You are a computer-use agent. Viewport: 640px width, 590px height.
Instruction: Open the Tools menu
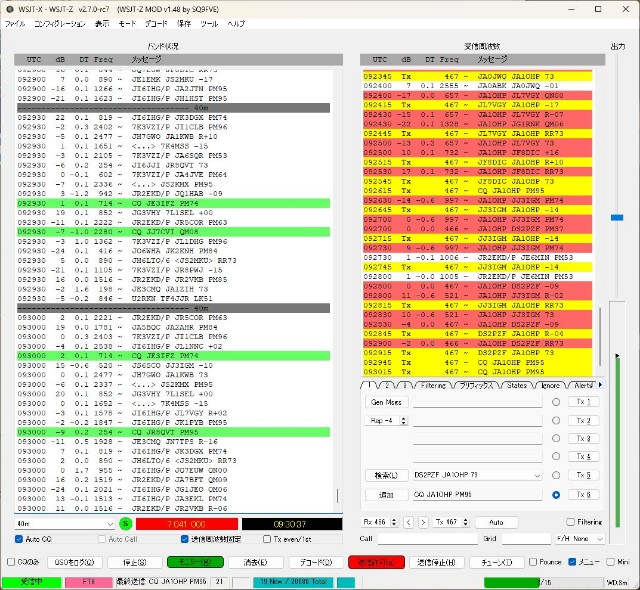209,24
